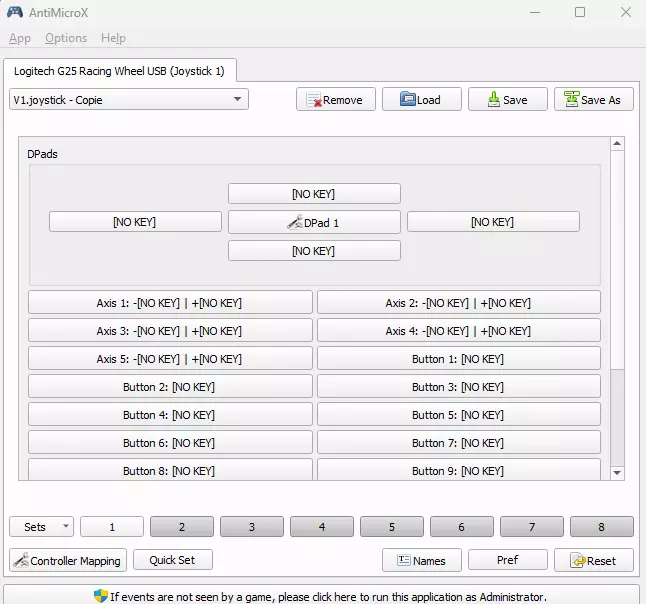
Task: Assign a key to Button 1
Action: 459,359
